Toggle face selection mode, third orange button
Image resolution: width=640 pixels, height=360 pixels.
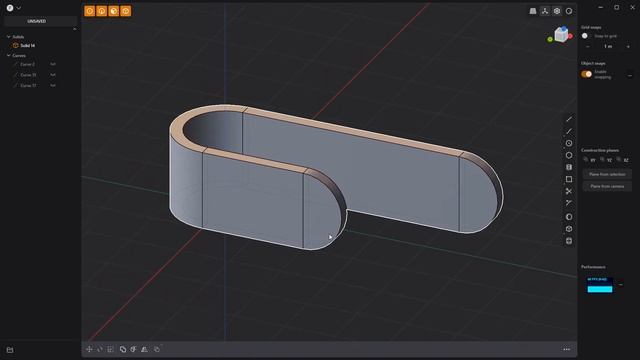coord(113,11)
